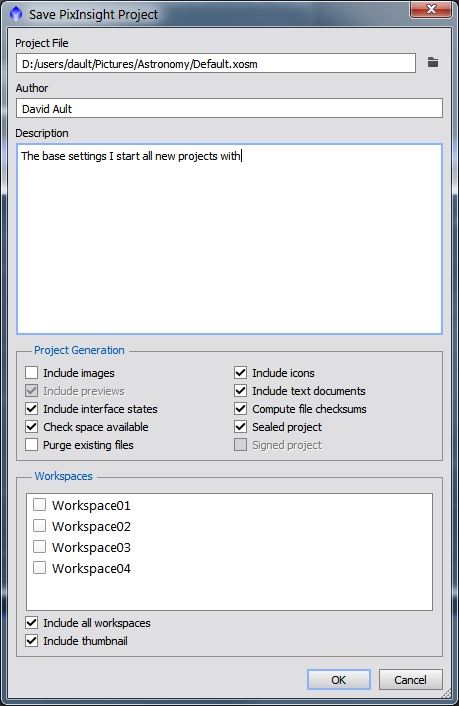Cancel the save project dialog
The height and width of the screenshot is (706, 459).
(x=410, y=679)
